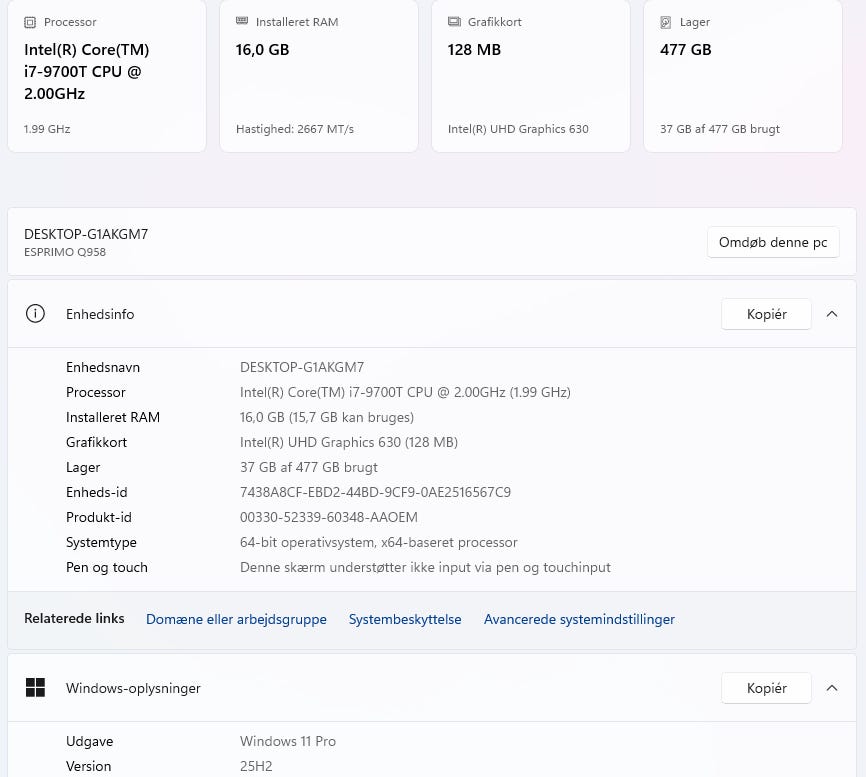This screenshot has height=777, width=866.
Task: Click the Omdøb denne pc button
Action: coord(773,242)
